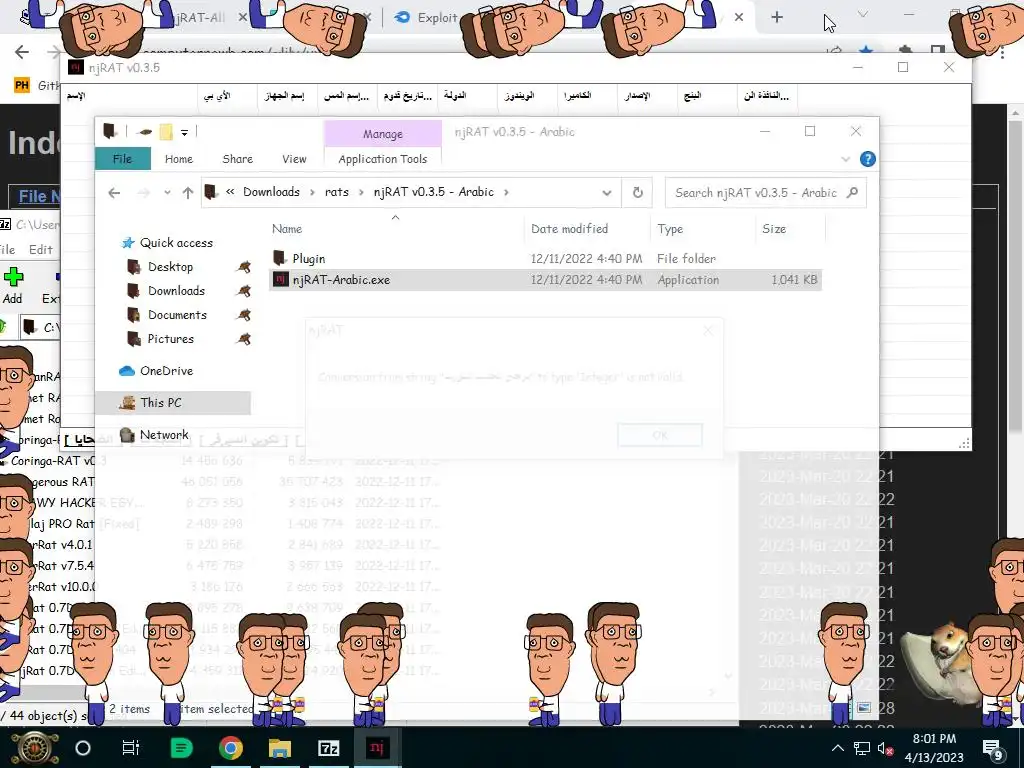Click the Downloads breadcrumb segment
Viewport: 1024px width, 768px height.
[x=271, y=192]
